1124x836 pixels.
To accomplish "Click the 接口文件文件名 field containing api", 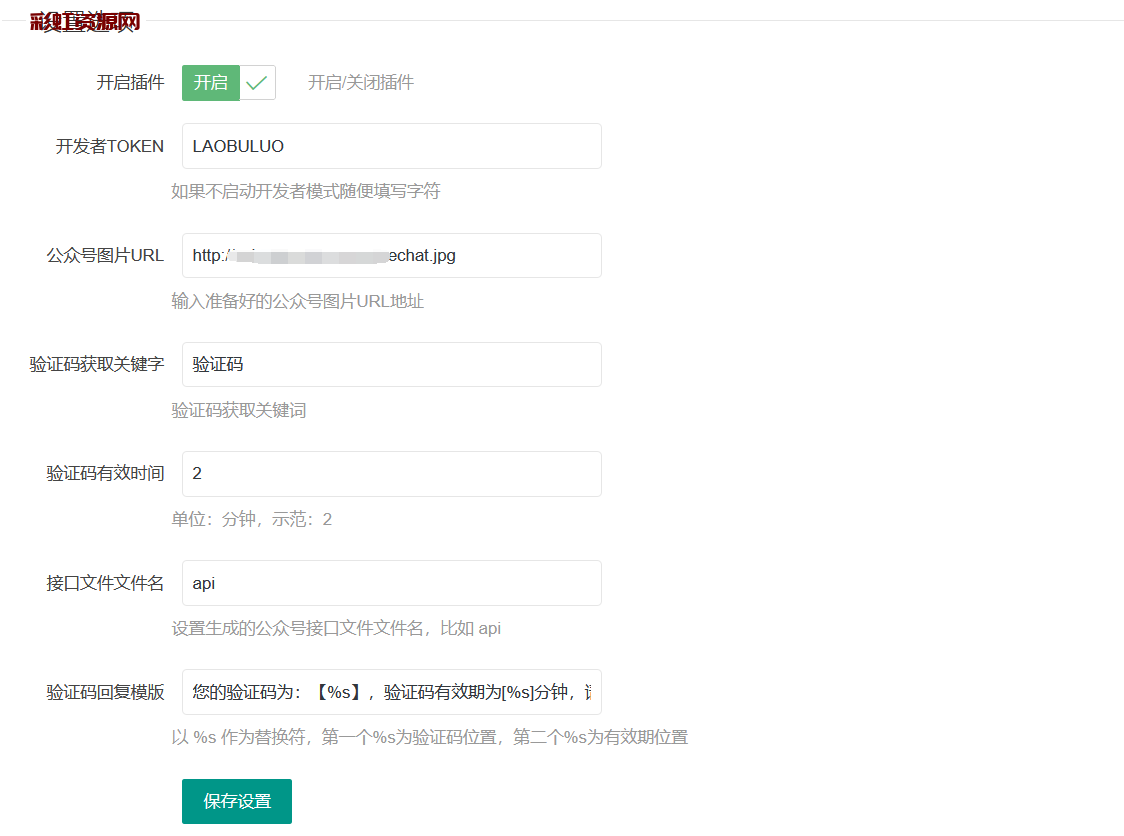I will pos(391,583).
